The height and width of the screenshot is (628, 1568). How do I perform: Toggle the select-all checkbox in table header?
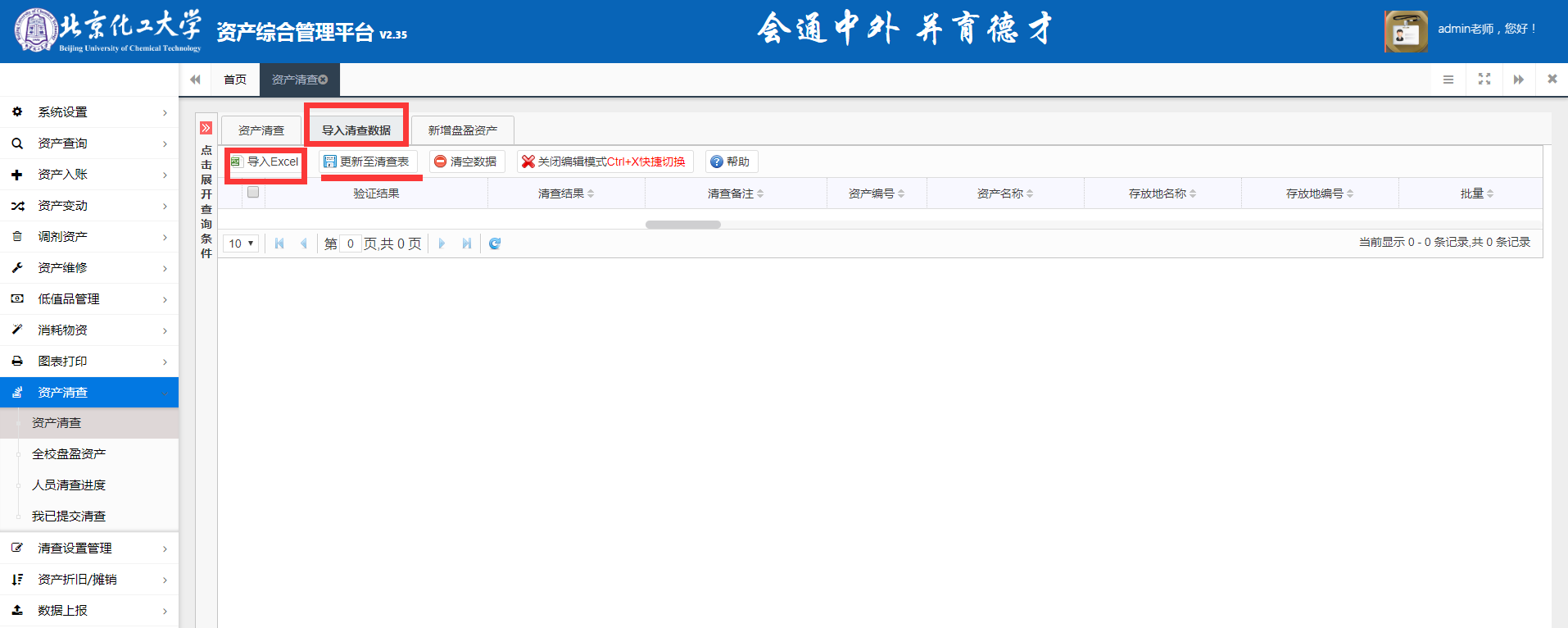coord(253,193)
